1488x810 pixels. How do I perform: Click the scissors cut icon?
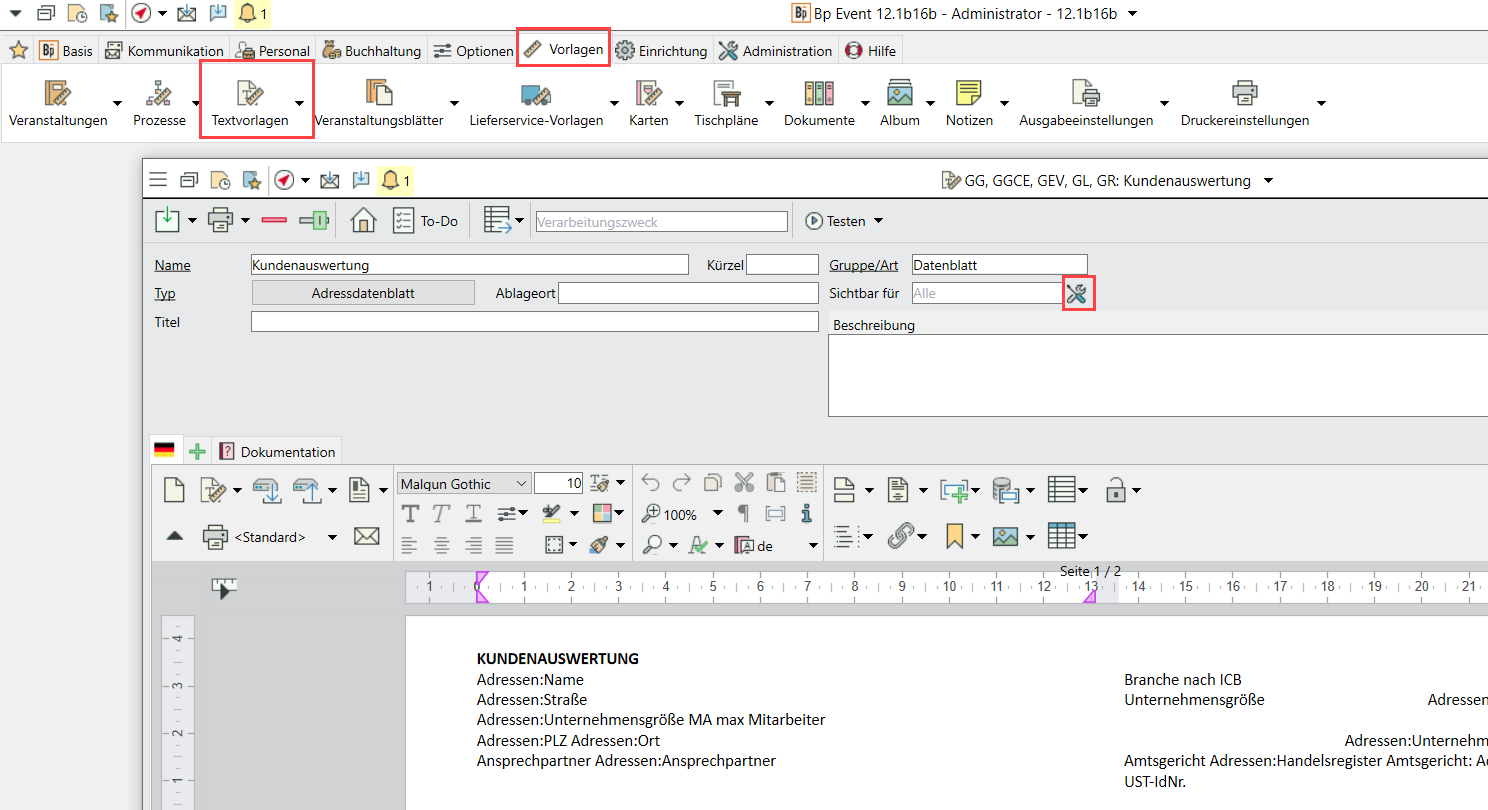click(x=744, y=483)
